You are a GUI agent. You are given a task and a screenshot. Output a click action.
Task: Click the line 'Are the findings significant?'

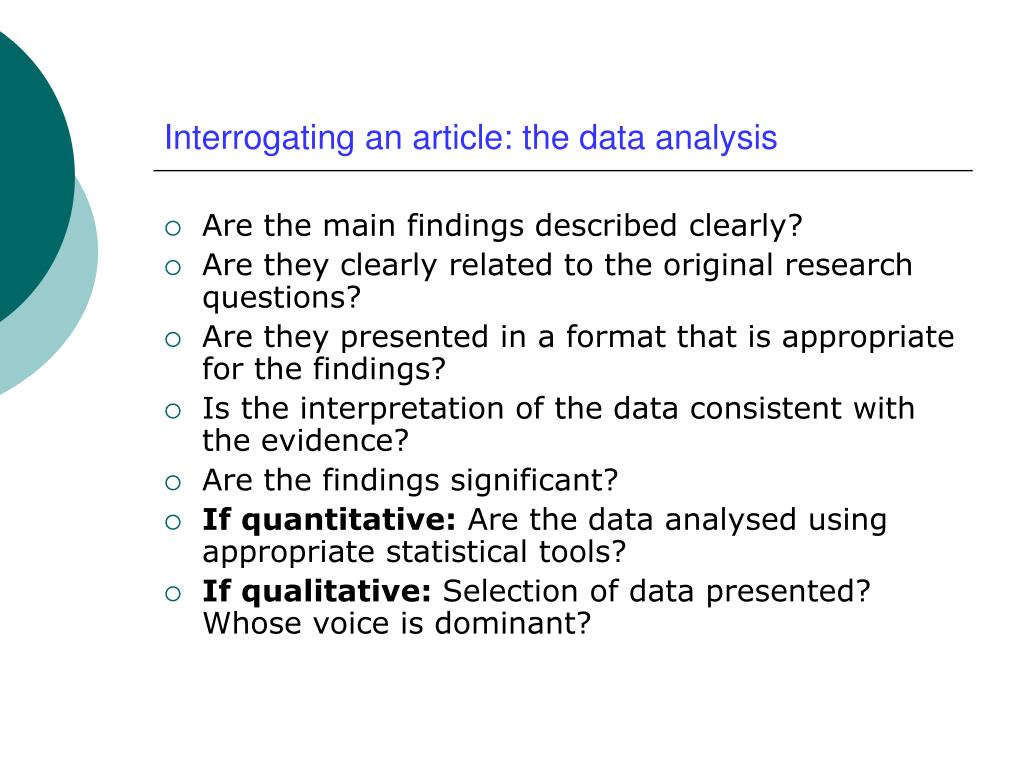coord(410,481)
